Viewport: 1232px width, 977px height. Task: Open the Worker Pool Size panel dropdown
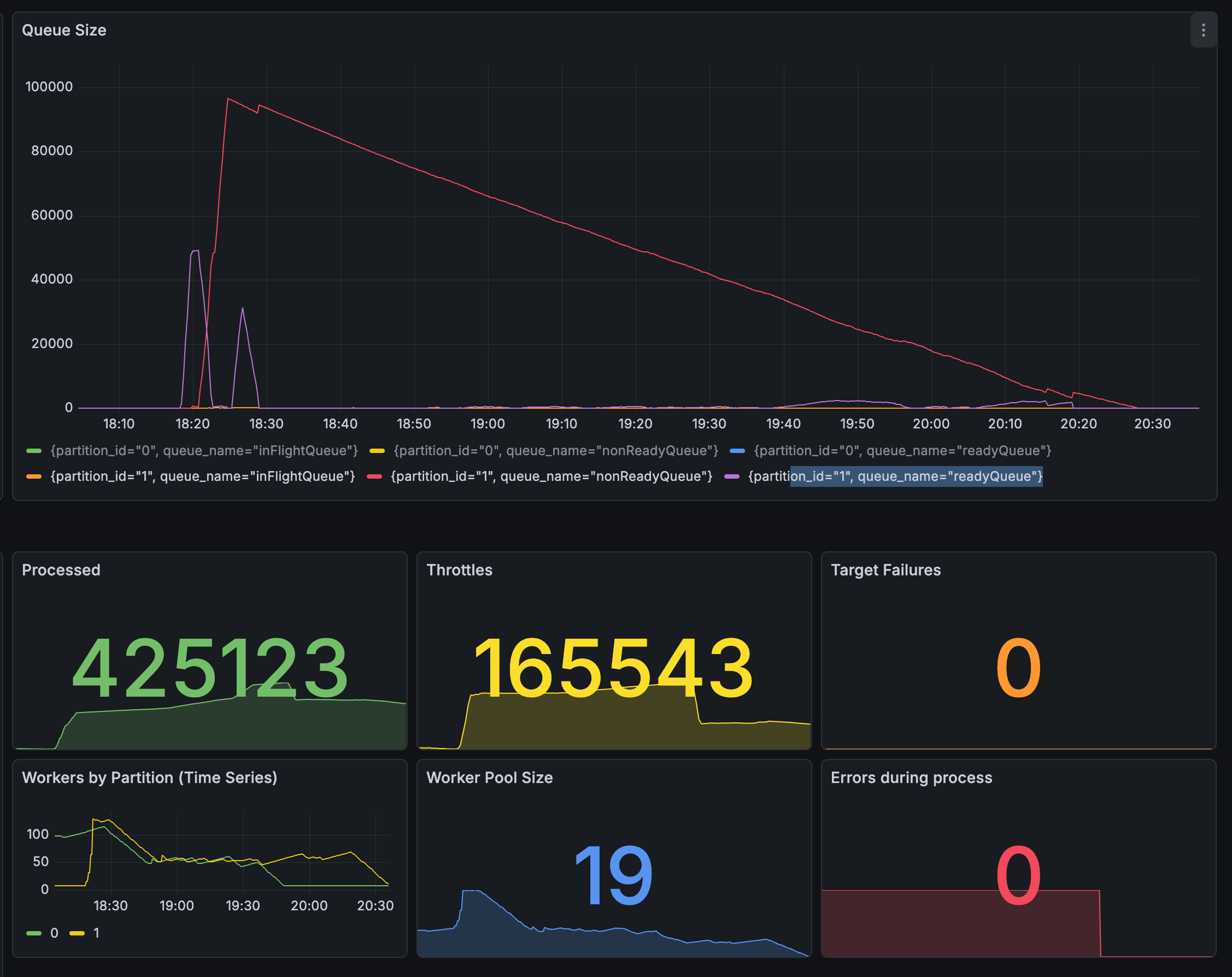(490, 778)
